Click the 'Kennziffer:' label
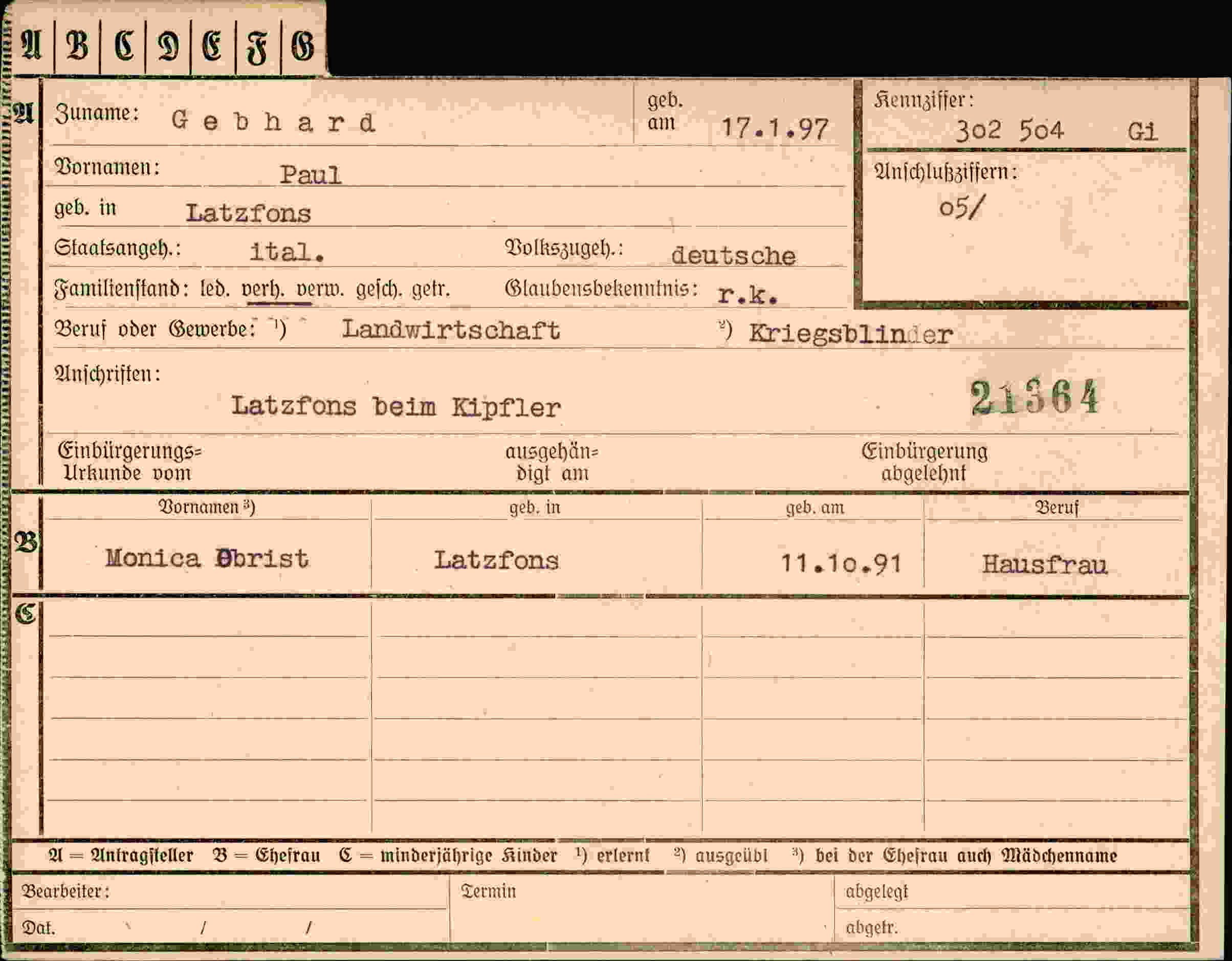 (x=923, y=100)
